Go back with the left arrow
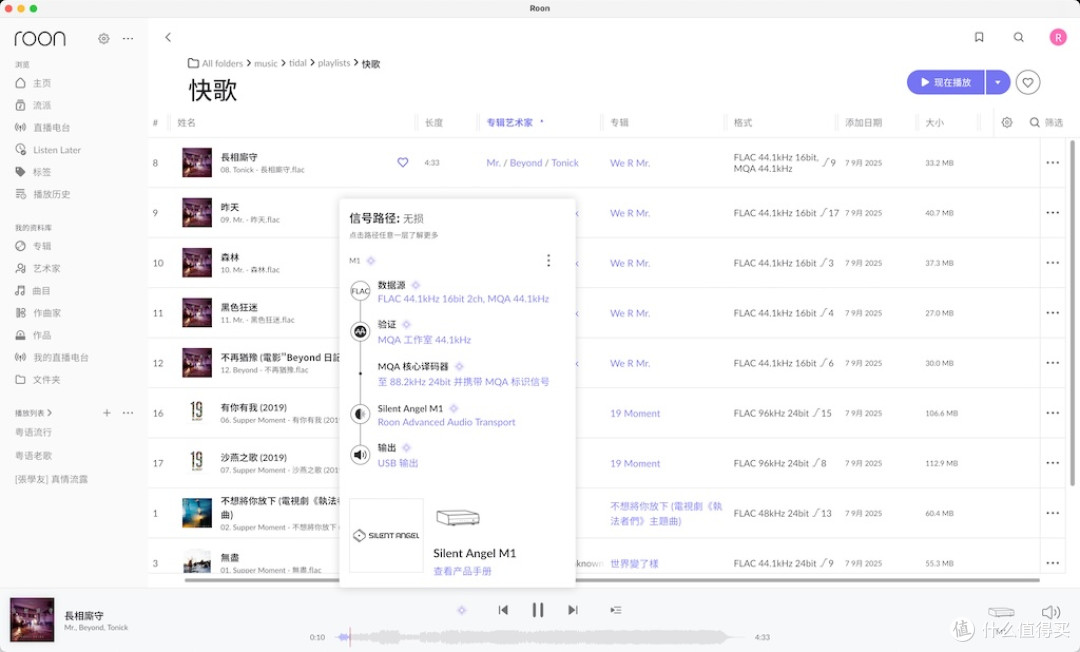Screen dimensions: 1080x652 point(168,37)
